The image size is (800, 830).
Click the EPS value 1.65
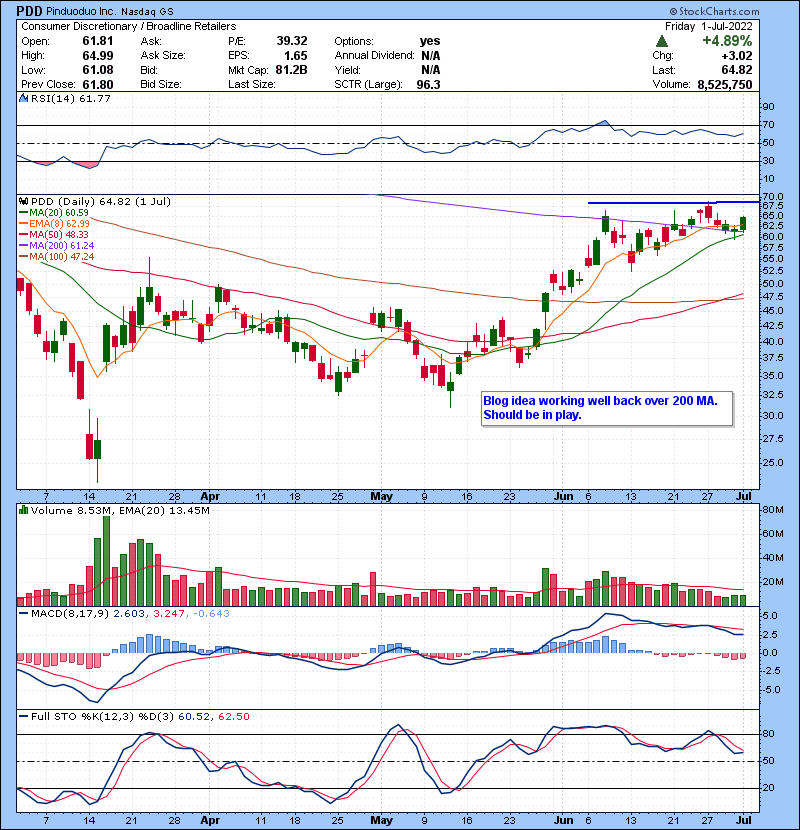(295, 55)
